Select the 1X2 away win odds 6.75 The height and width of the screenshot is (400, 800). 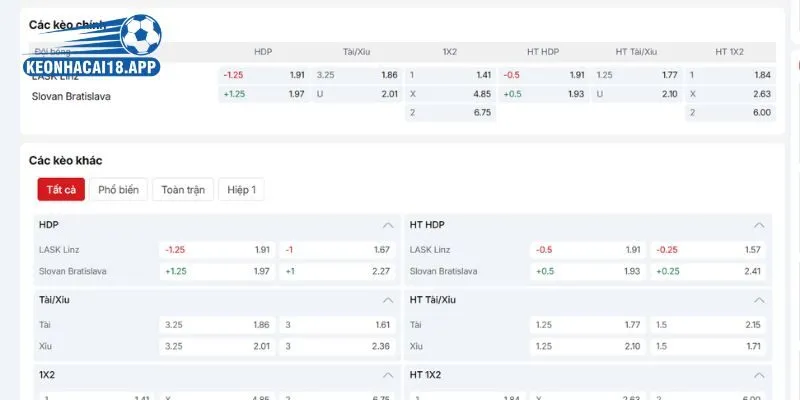point(451,113)
